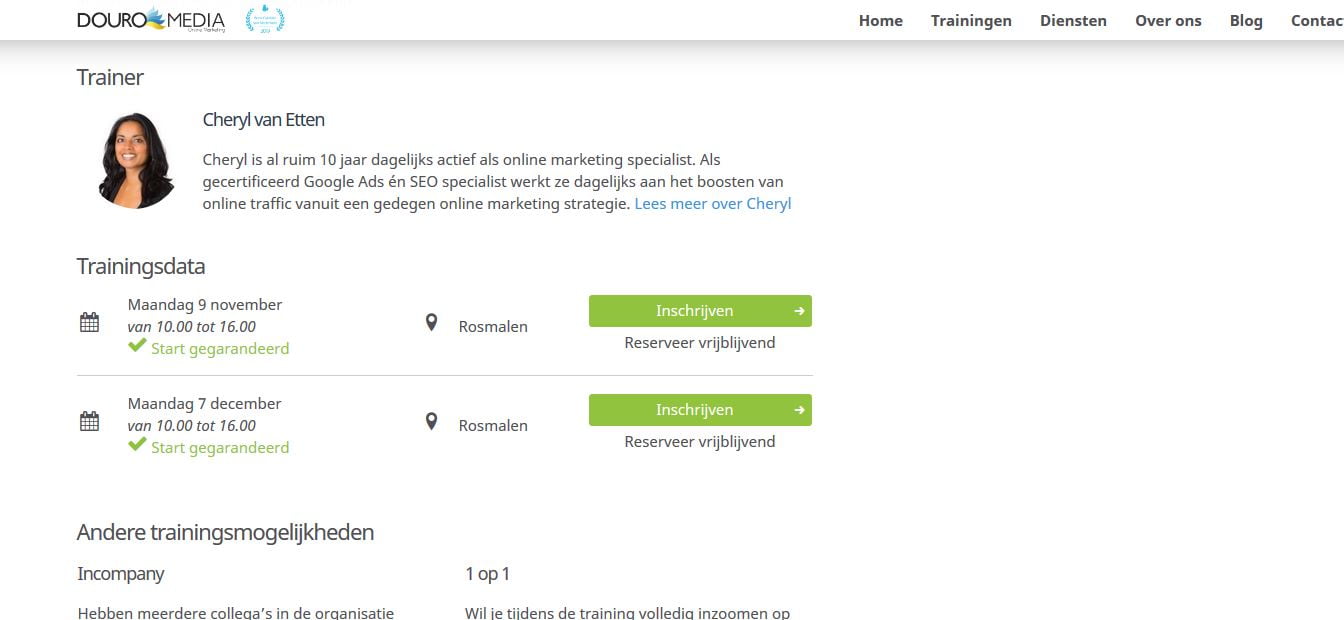This screenshot has width=1344, height=620.
Task: Click the Incompany training heading
Action: click(120, 574)
